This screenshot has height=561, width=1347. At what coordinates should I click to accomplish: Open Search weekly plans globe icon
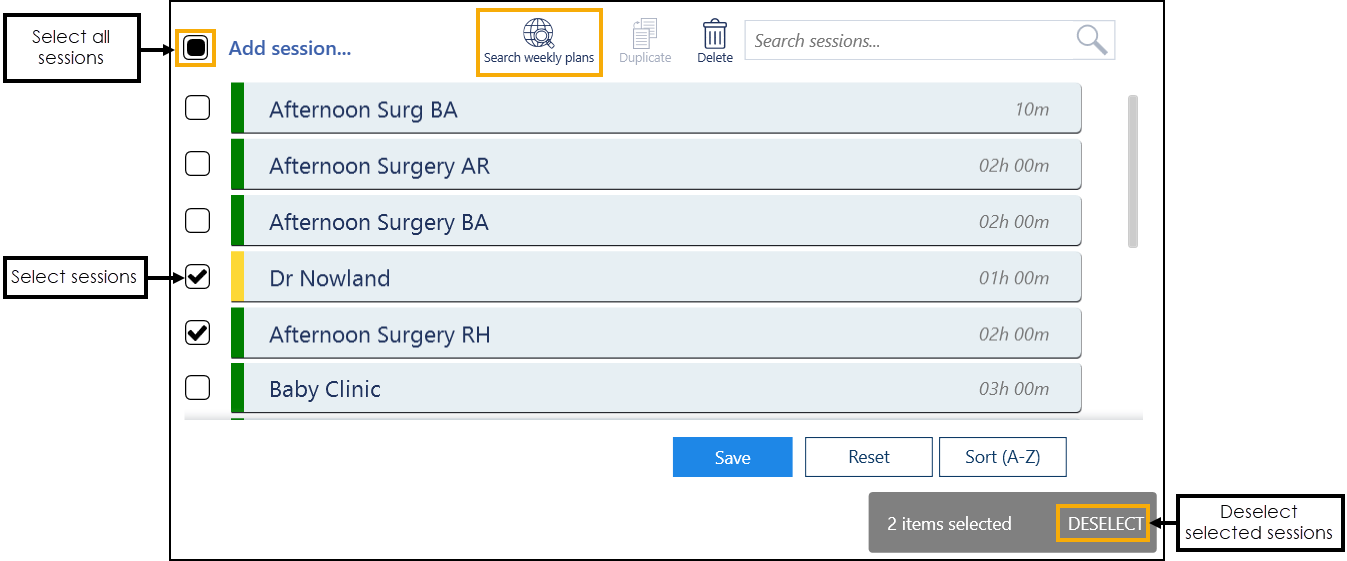(539, 34)
